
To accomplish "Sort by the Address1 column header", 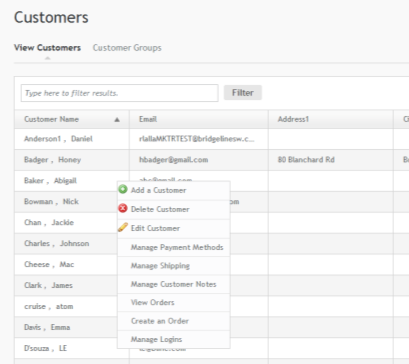I will pos(331,119).
